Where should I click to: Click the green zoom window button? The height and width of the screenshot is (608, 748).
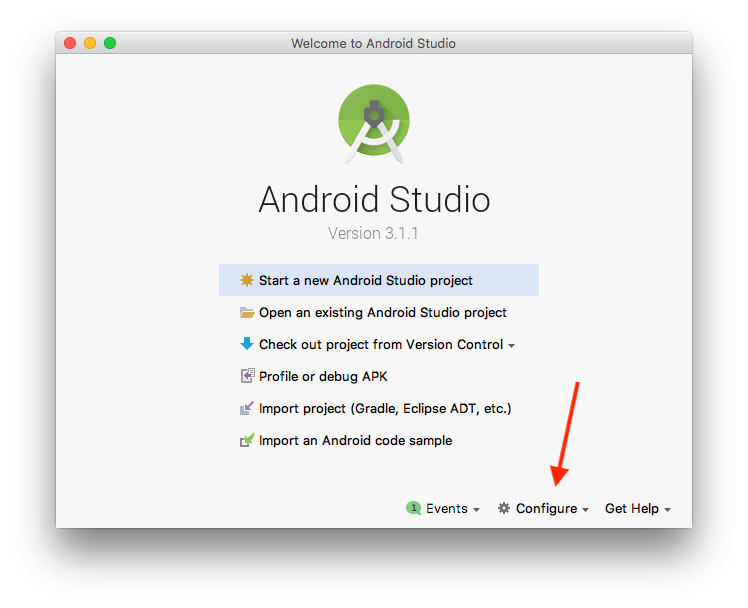[110, 43]
